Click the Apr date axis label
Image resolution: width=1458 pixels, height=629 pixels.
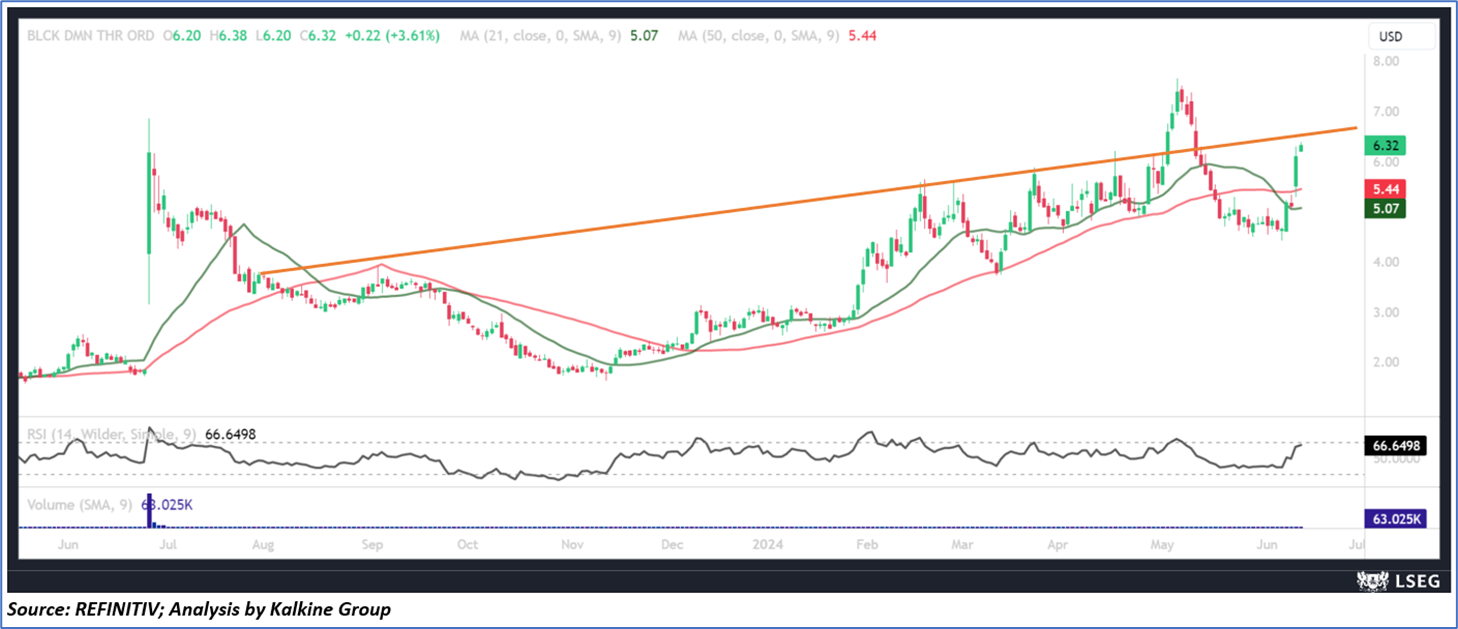click(x=1056, y=546)
